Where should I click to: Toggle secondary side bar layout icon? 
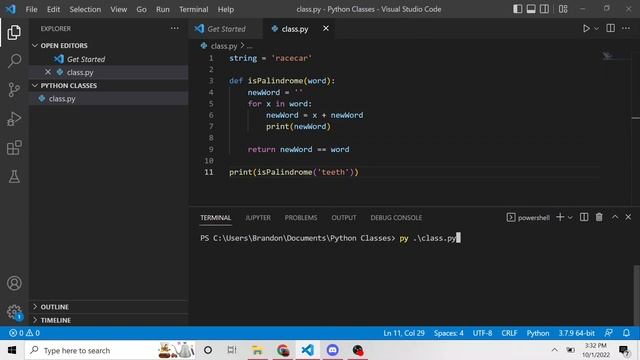click(x=544, y=9)
